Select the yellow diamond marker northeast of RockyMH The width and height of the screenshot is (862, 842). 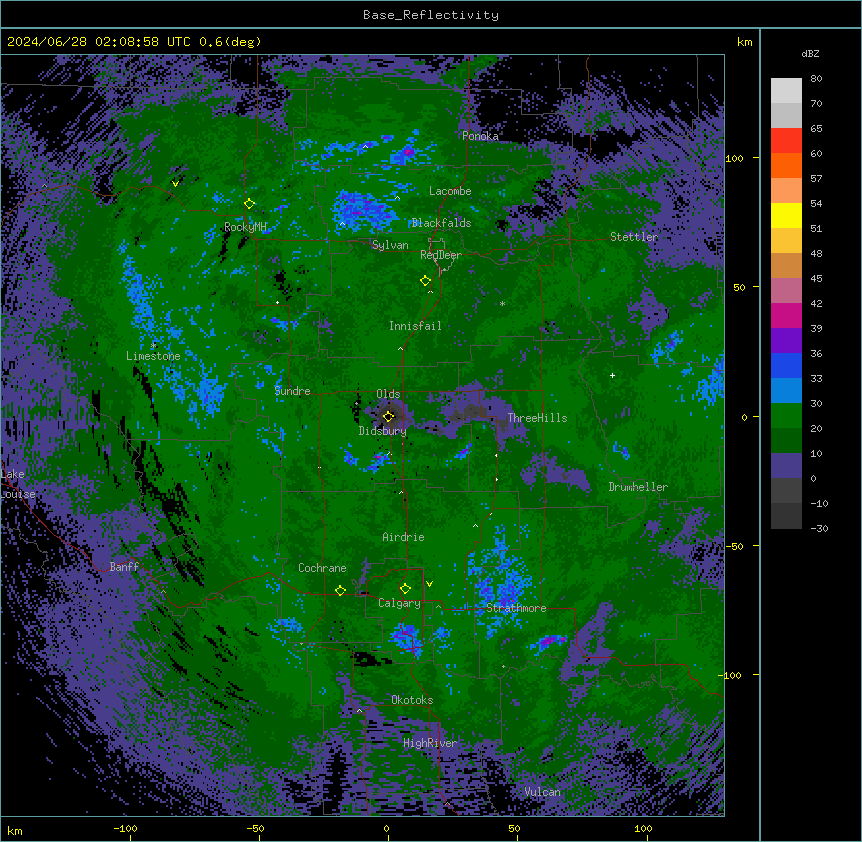[250, 203]
